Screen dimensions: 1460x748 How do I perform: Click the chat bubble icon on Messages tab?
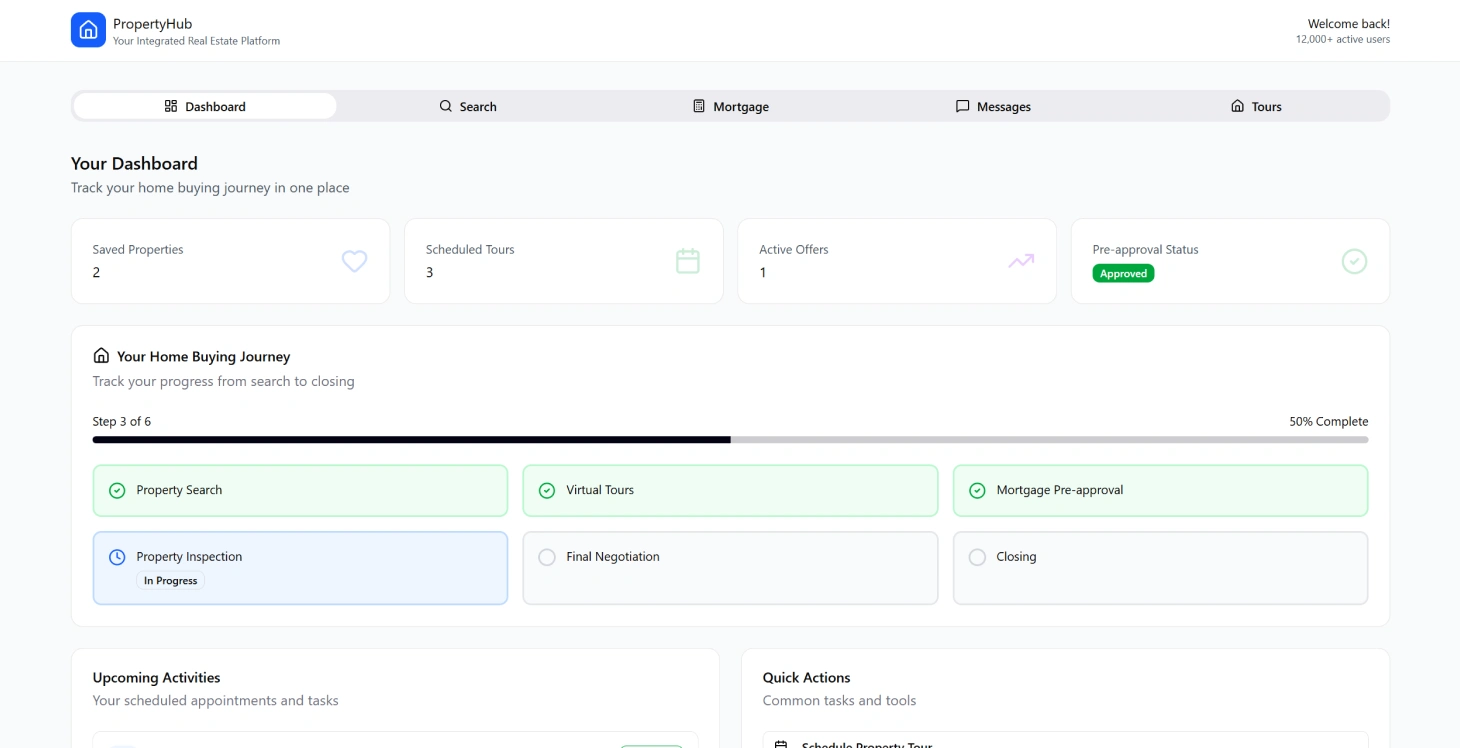point(962,105)
